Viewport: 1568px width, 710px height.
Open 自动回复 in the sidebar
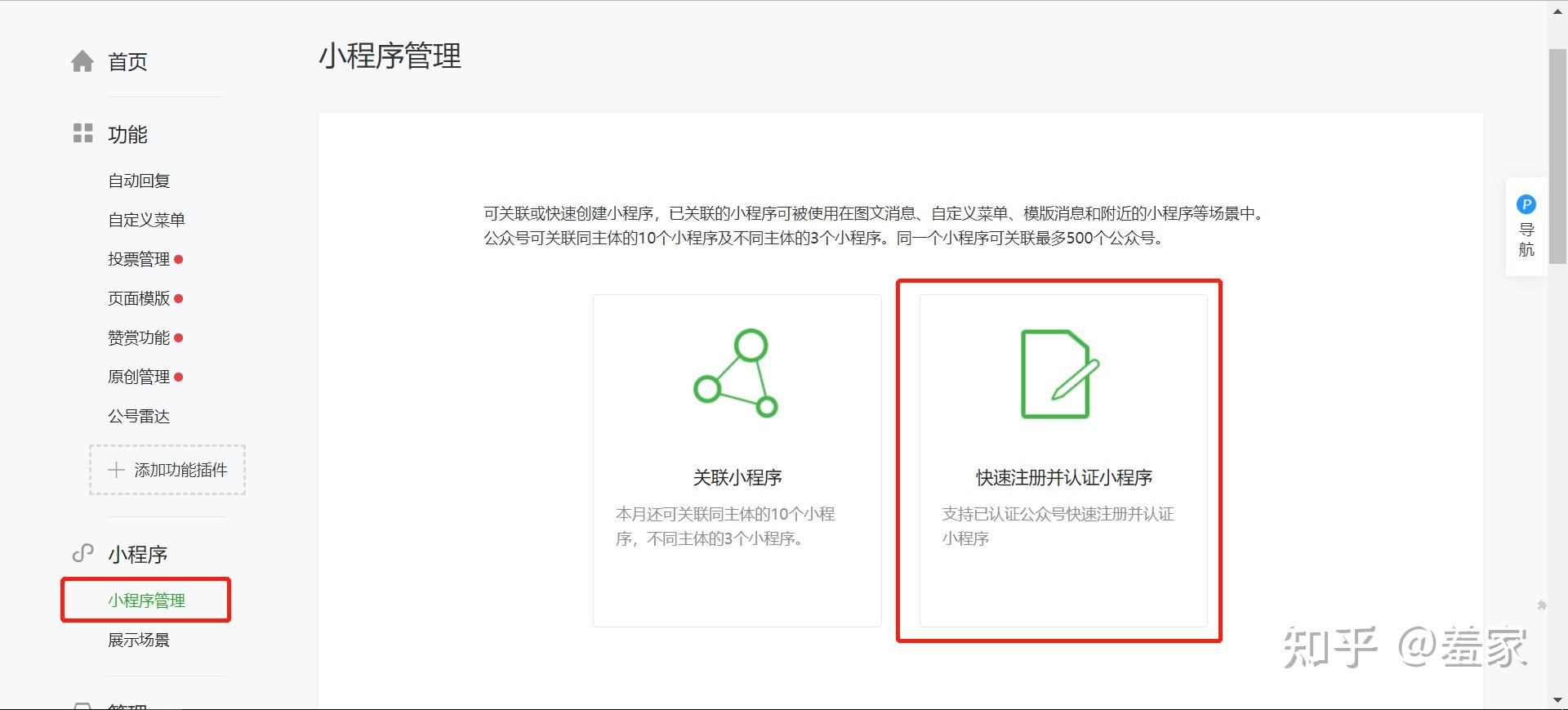tap(139, 181)
